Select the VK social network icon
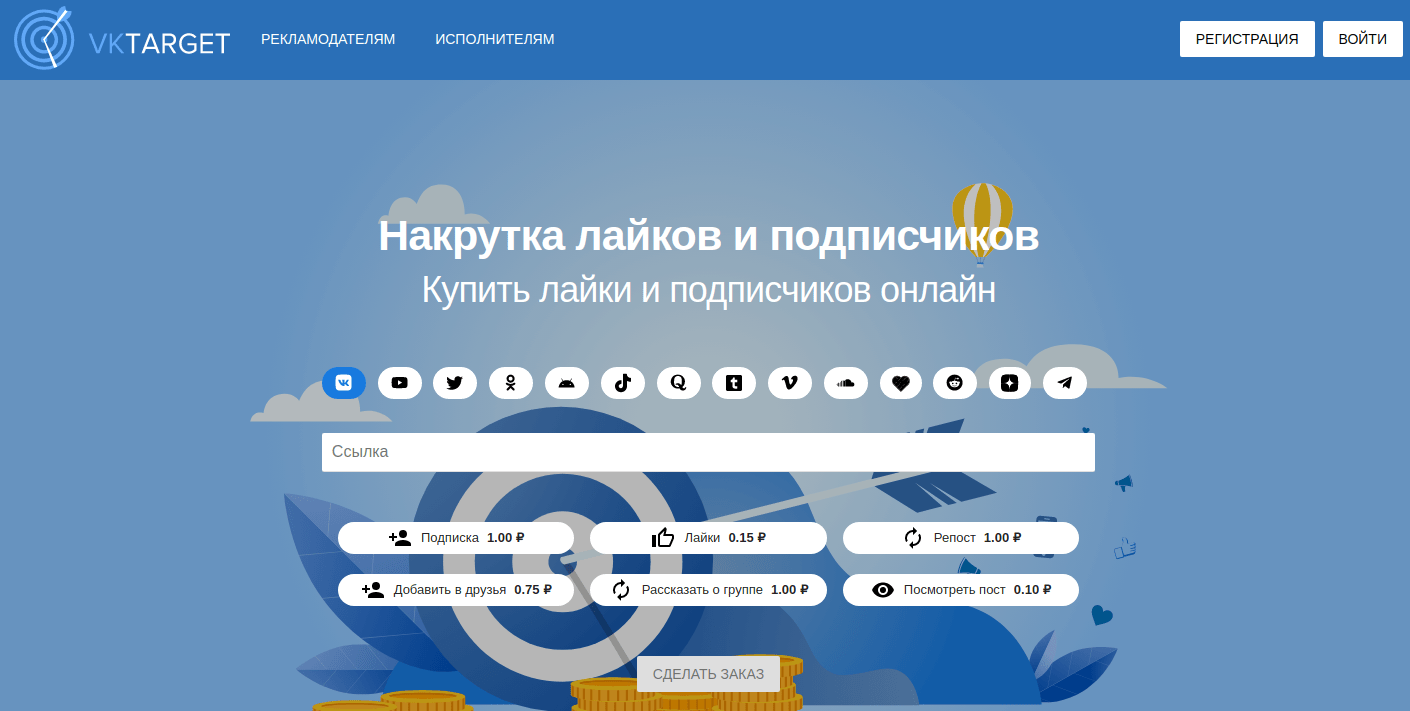1410x711 pixels. pyautogui.click(x=344, y=383)
